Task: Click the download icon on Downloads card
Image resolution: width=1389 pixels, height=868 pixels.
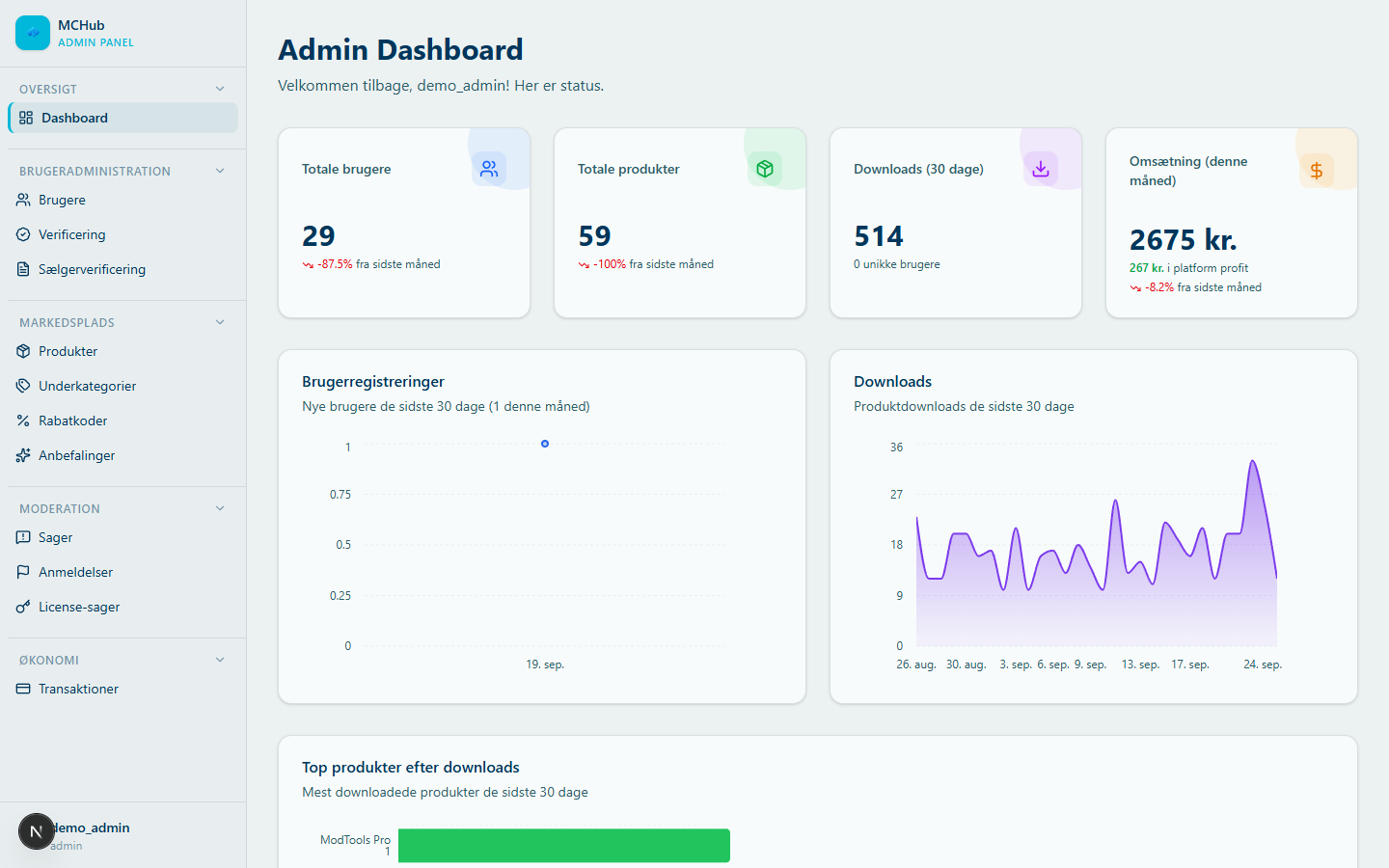Action: click(x=1041, y=169)
